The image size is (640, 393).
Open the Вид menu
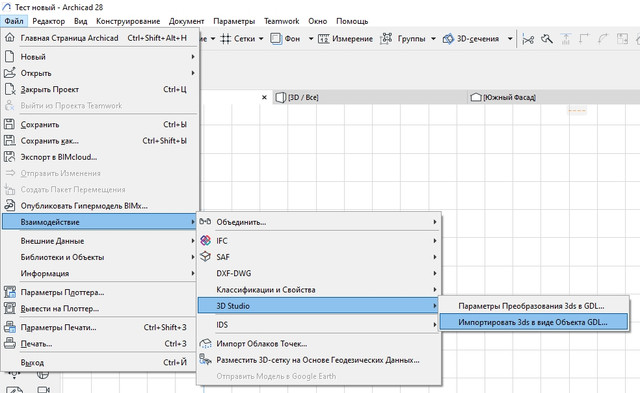click(80, 21)
